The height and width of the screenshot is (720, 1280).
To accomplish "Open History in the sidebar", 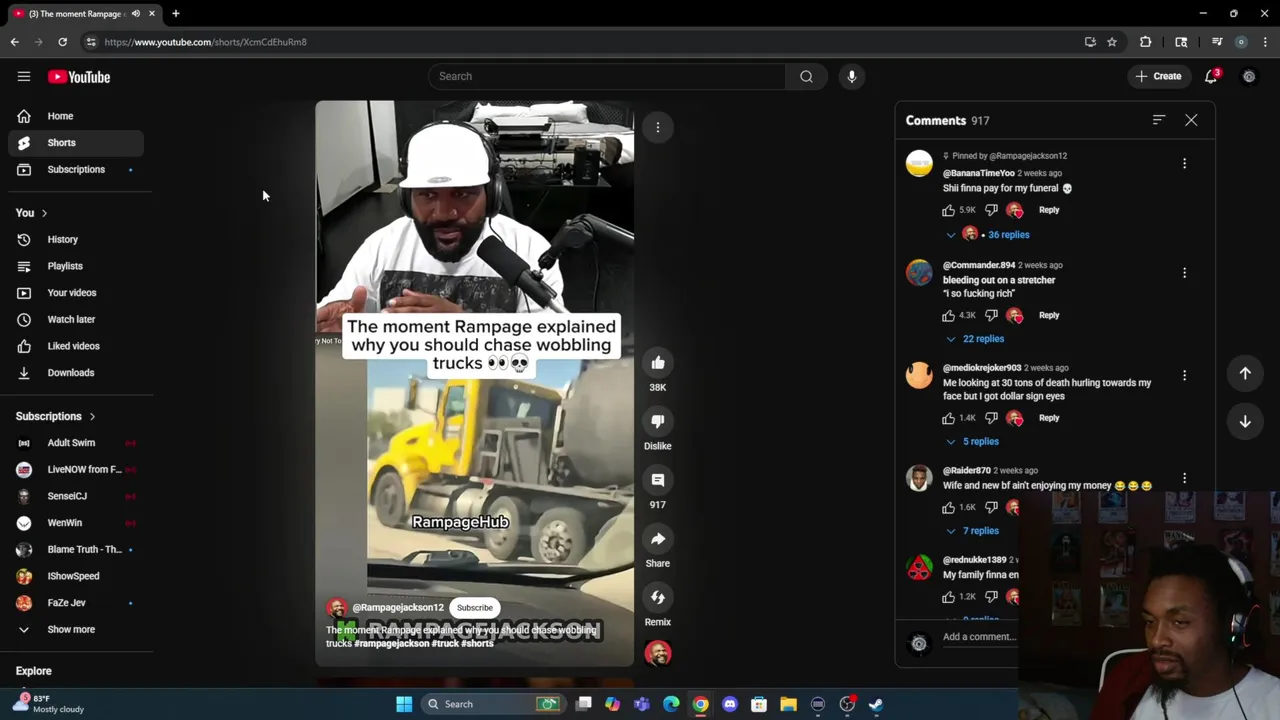I will click(76, 239).
